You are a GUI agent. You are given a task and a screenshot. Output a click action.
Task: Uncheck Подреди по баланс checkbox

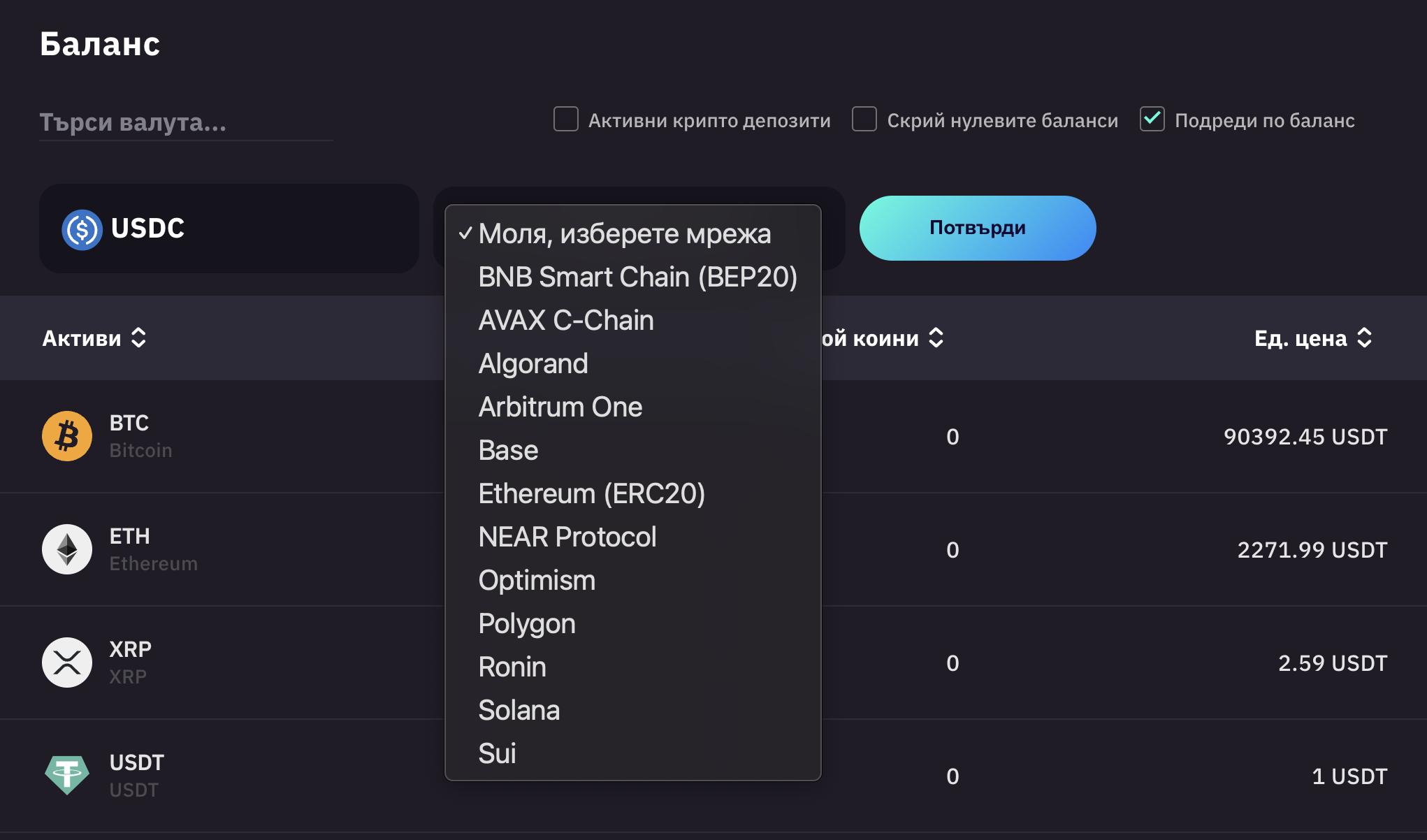(x=1152, y=120)
